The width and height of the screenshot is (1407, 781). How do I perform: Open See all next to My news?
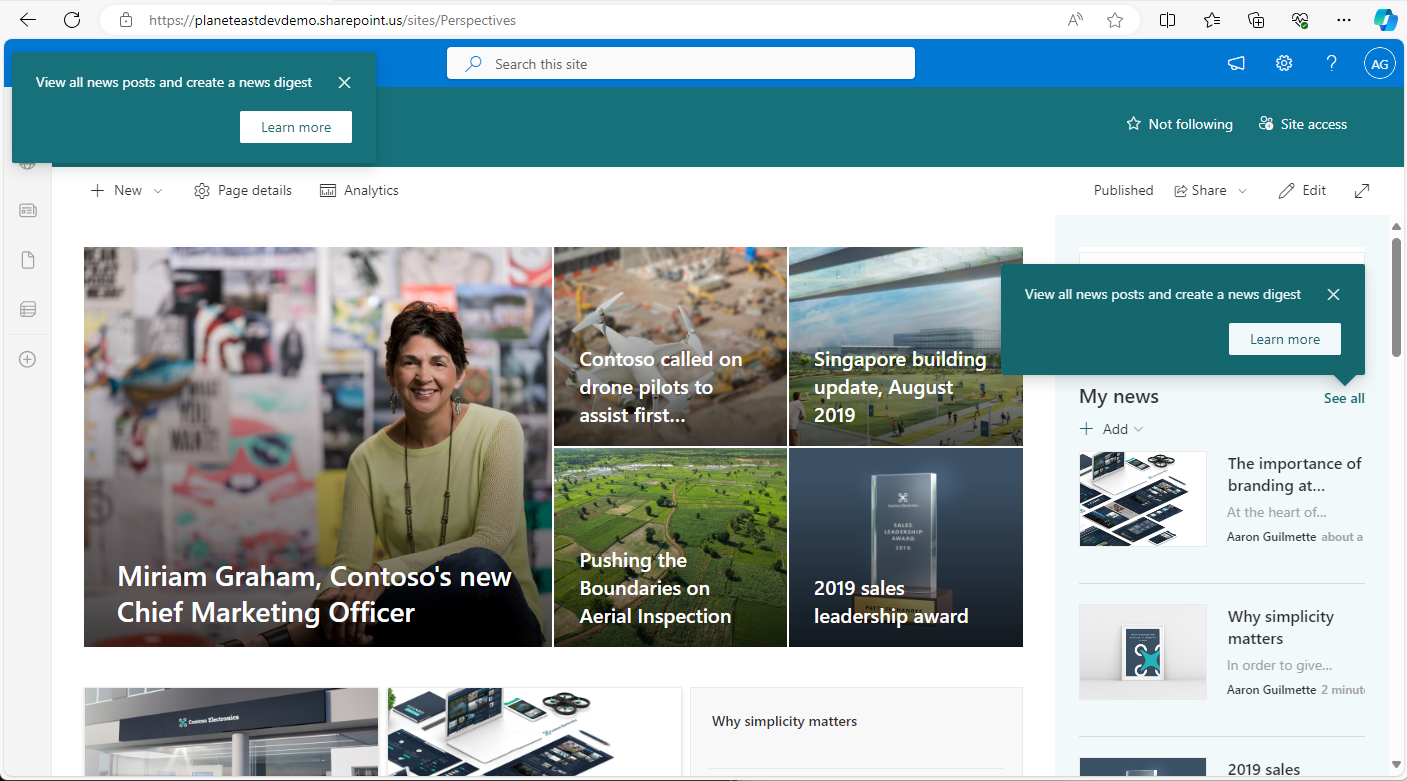(1343, 398)
